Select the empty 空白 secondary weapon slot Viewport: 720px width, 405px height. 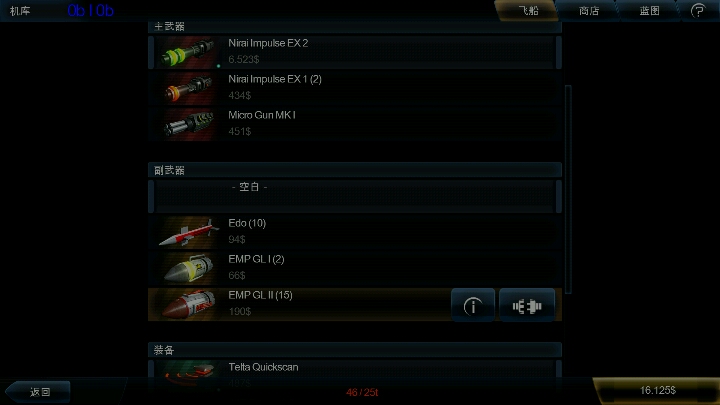point(354,196)
